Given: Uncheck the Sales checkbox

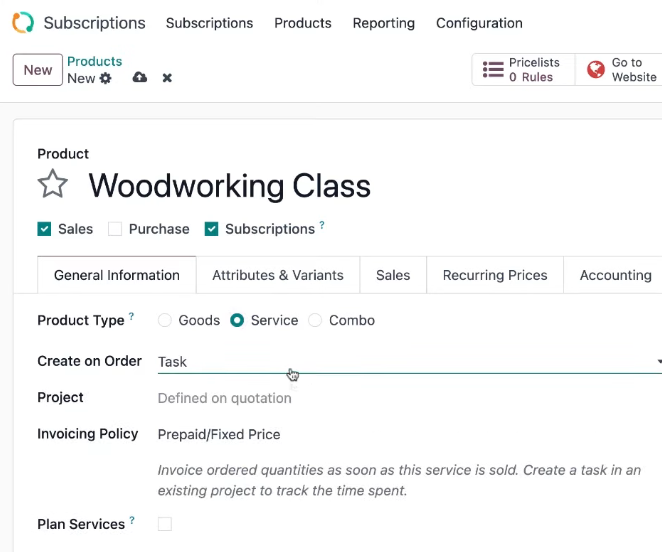Looking at the screenshot, I should (44, 229).
